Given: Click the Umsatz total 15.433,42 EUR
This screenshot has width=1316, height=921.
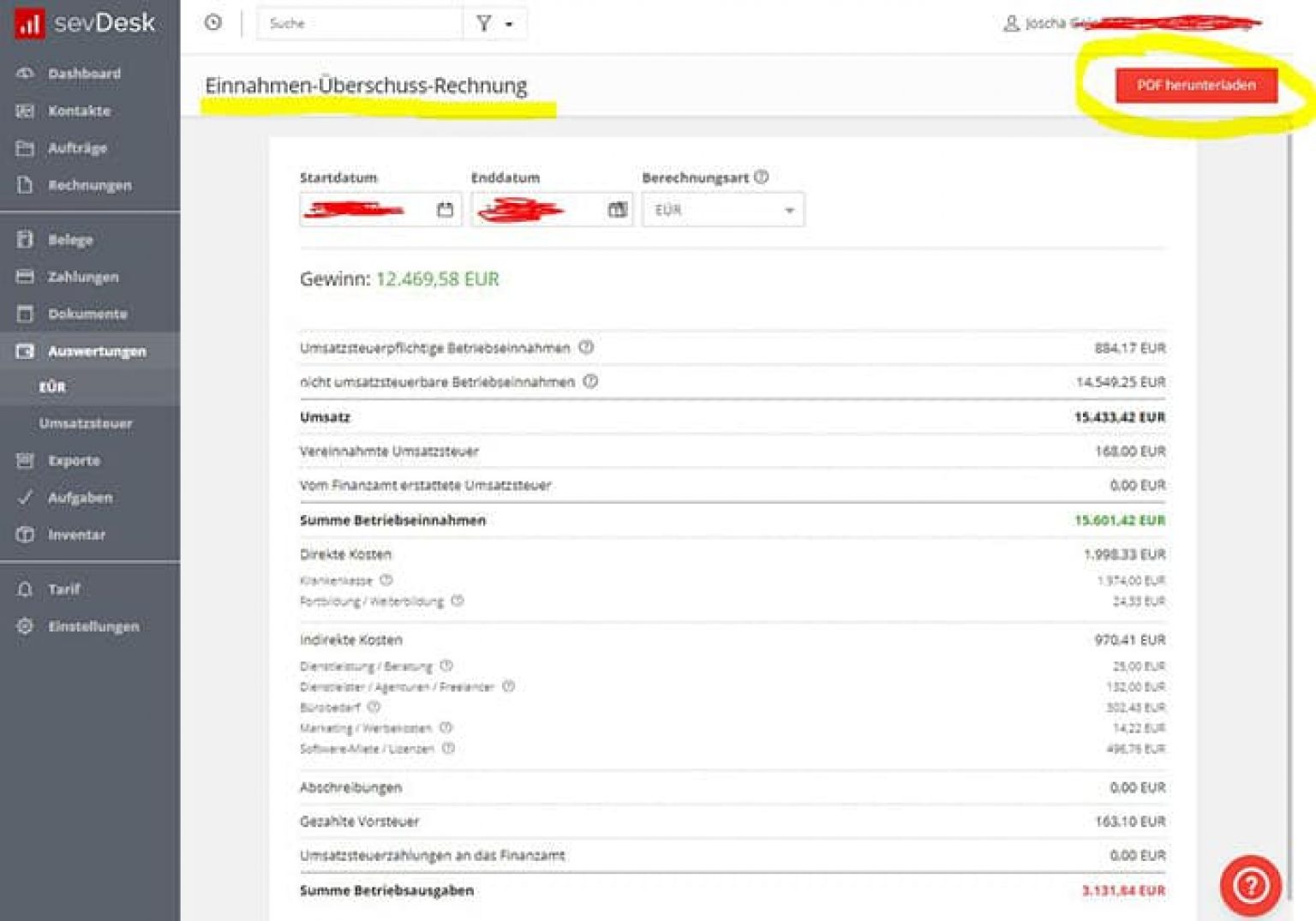Looking at the screenshot, I should (x=1119, y=417).
